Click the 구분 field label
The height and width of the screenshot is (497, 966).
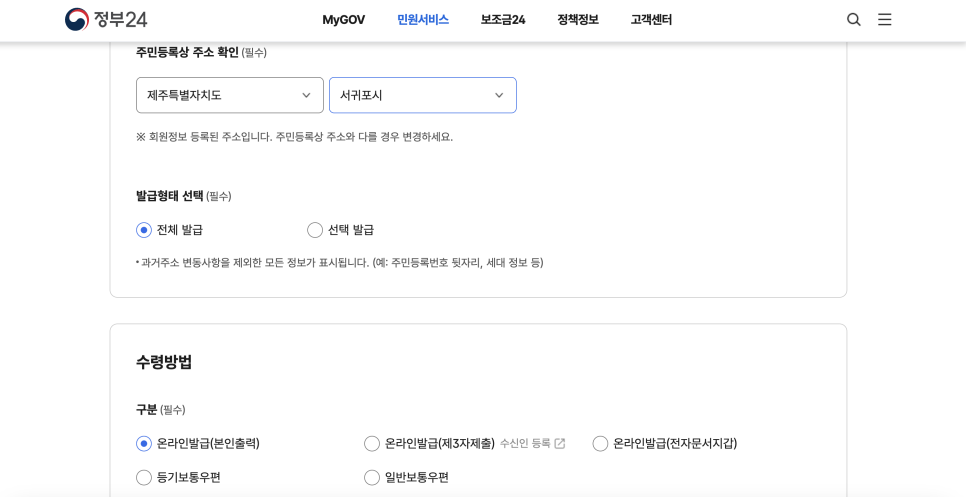pos(147,409)
